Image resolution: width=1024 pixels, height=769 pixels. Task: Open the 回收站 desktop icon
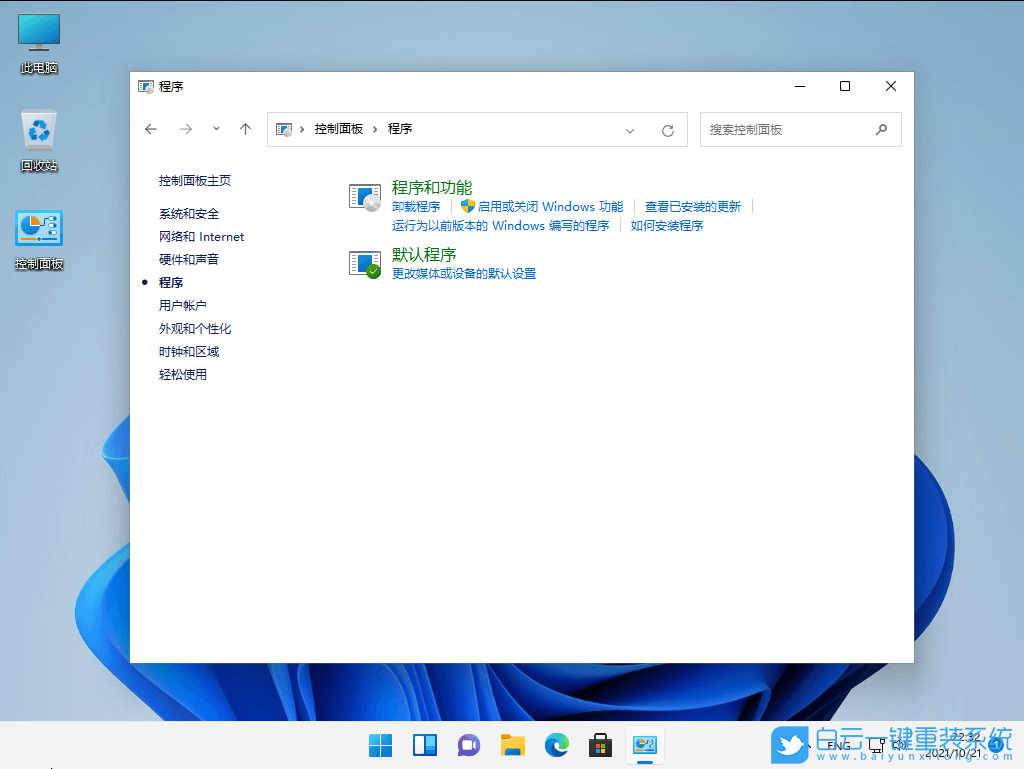(38, 133)
